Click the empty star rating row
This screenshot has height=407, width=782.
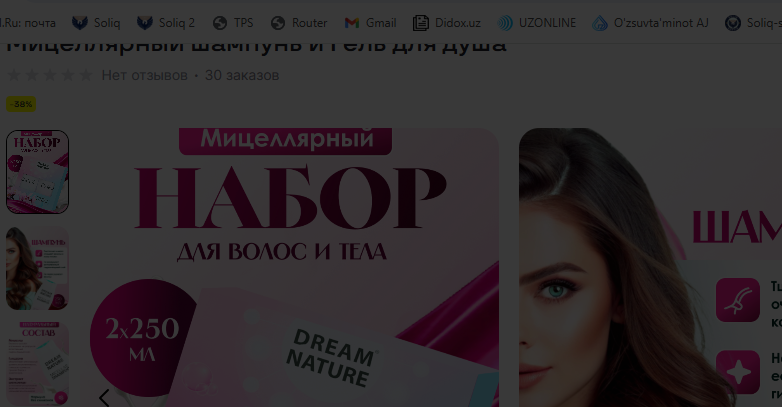pos(50,75)
